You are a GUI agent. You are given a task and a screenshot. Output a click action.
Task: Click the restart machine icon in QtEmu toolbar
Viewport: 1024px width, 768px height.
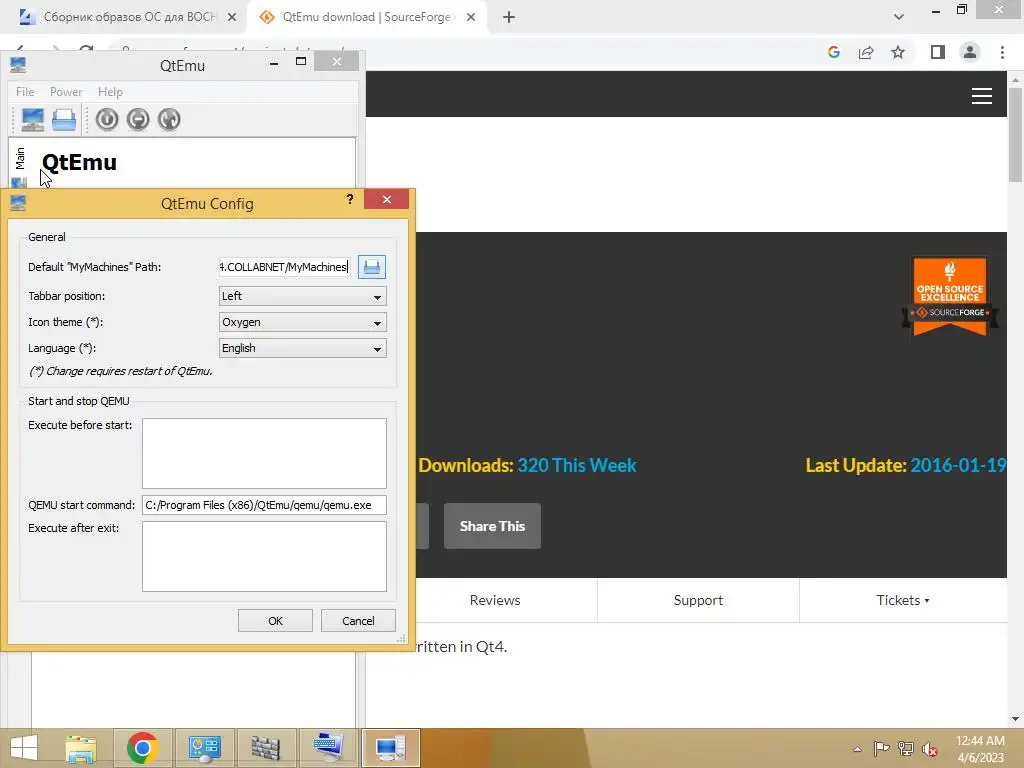pos(168,120)
